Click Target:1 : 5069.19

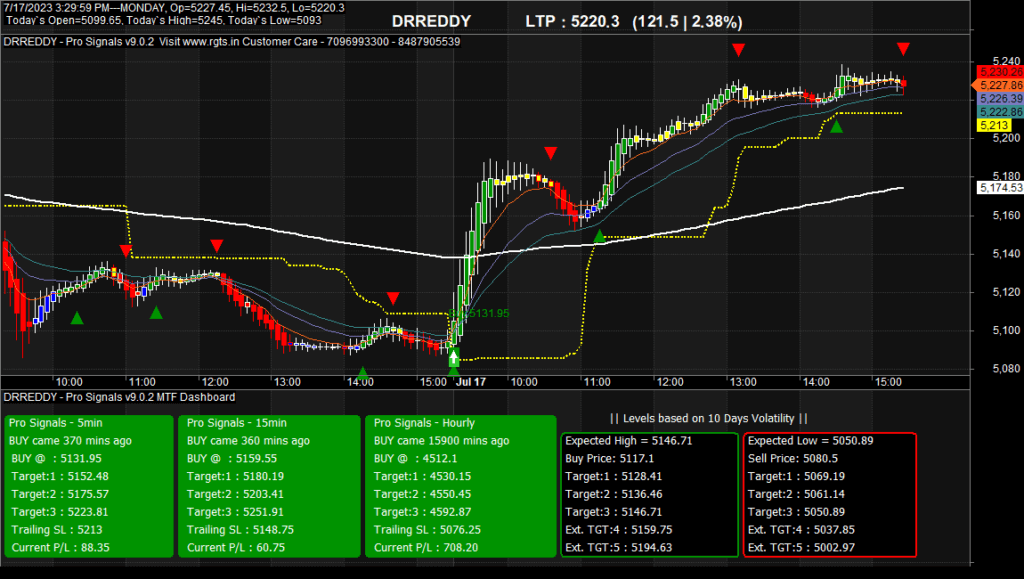(796, 477)
